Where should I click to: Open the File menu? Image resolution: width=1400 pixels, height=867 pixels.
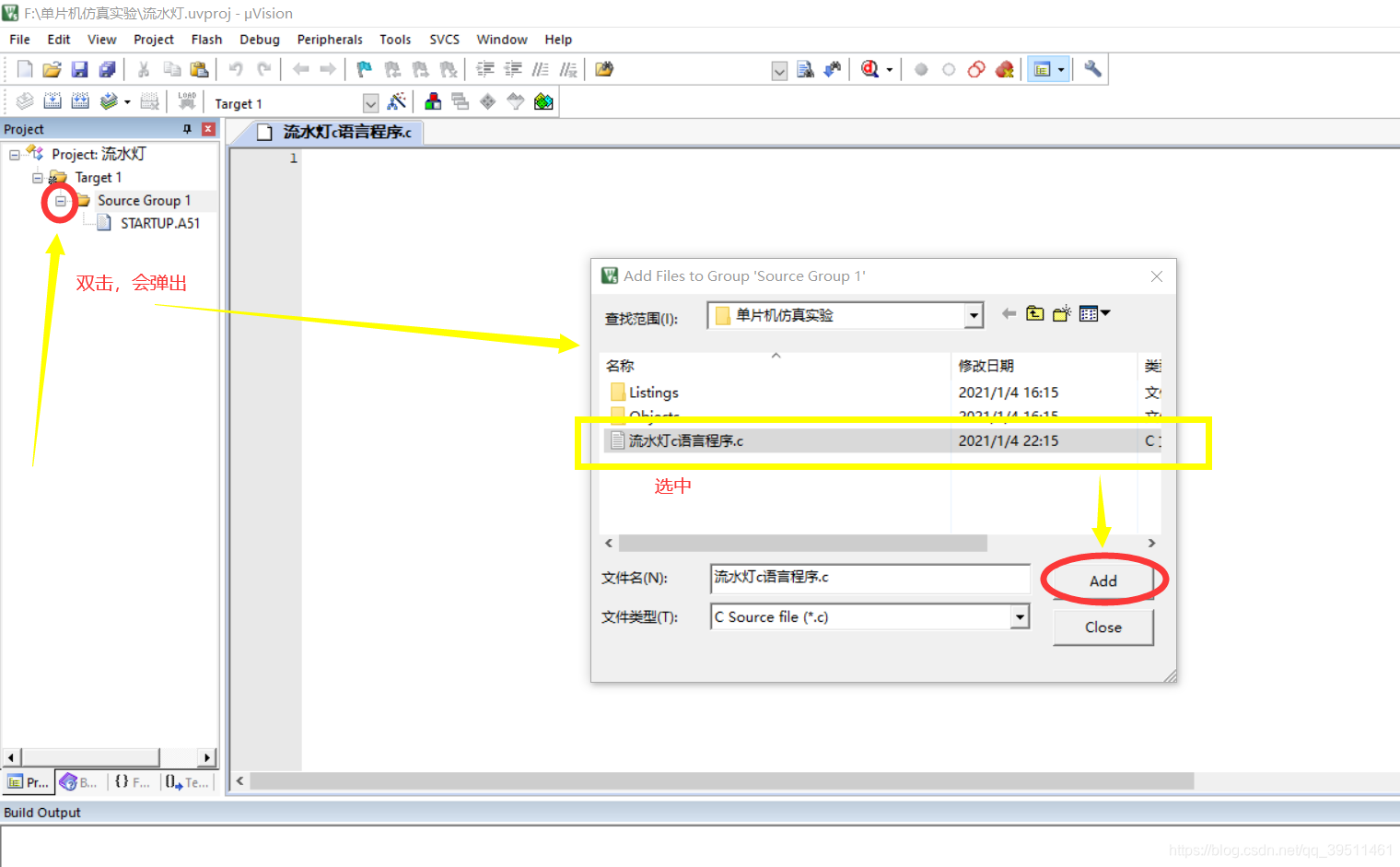19,40
